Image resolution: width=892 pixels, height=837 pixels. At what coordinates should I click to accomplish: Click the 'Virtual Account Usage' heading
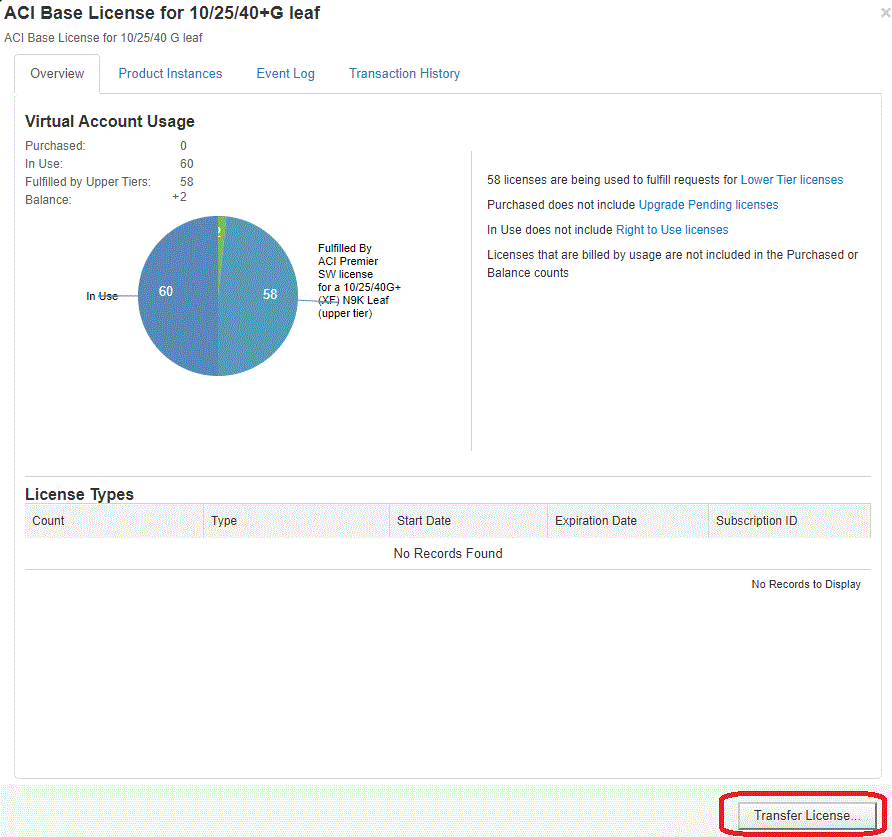click(x=110, y=121)
